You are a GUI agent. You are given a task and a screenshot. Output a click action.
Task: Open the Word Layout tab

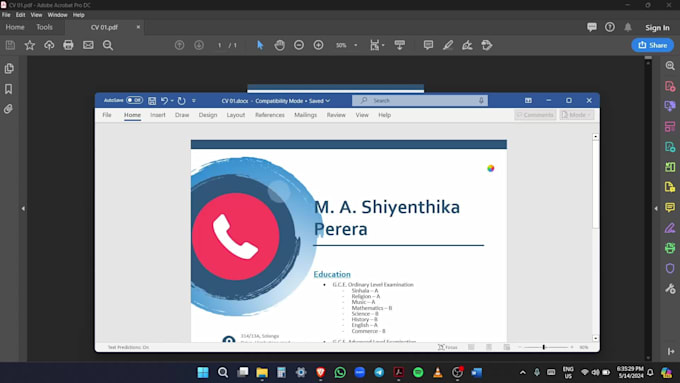click(x=236, y=115)
